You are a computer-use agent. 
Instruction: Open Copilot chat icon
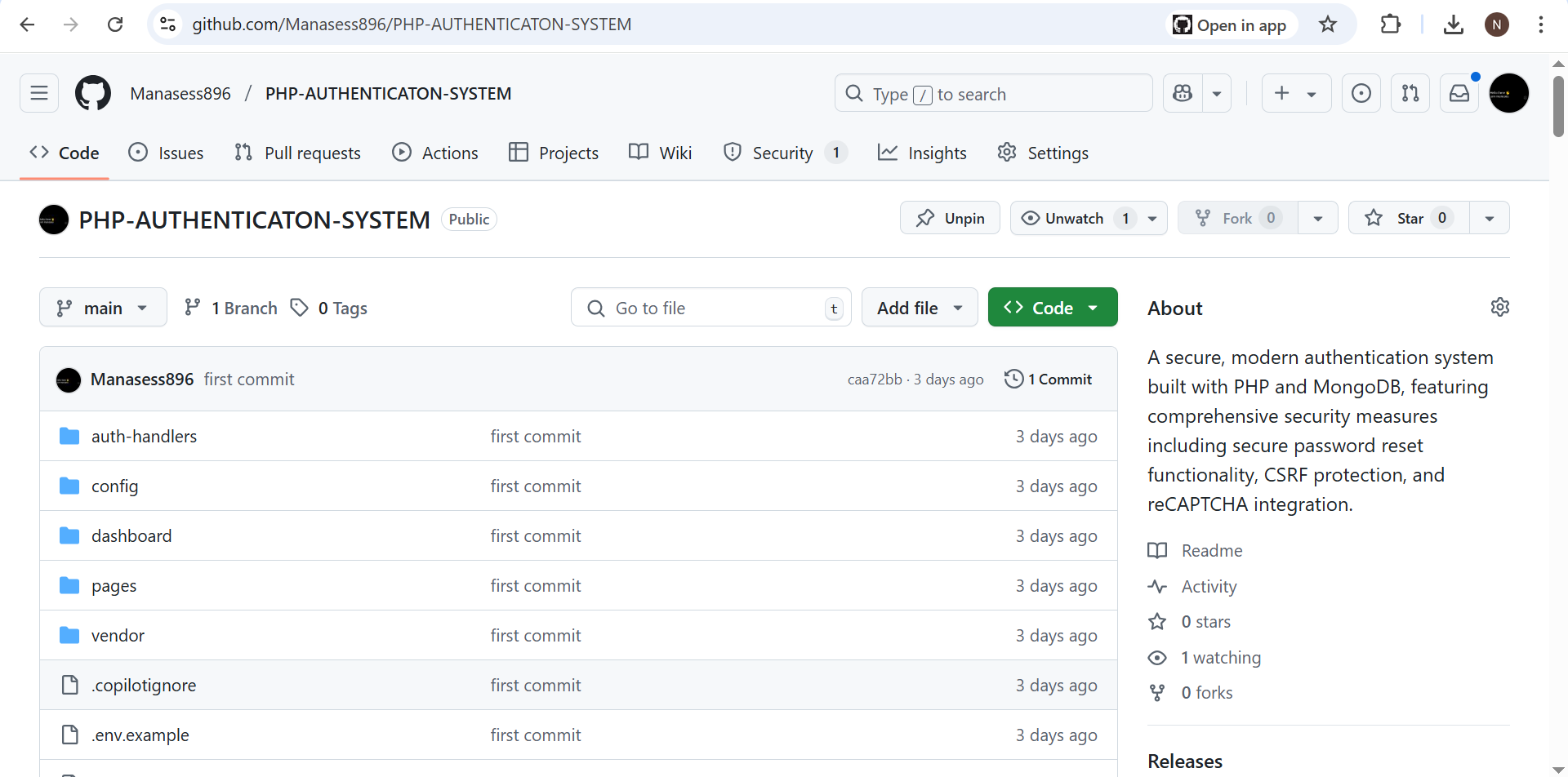tap(1183, 93)
